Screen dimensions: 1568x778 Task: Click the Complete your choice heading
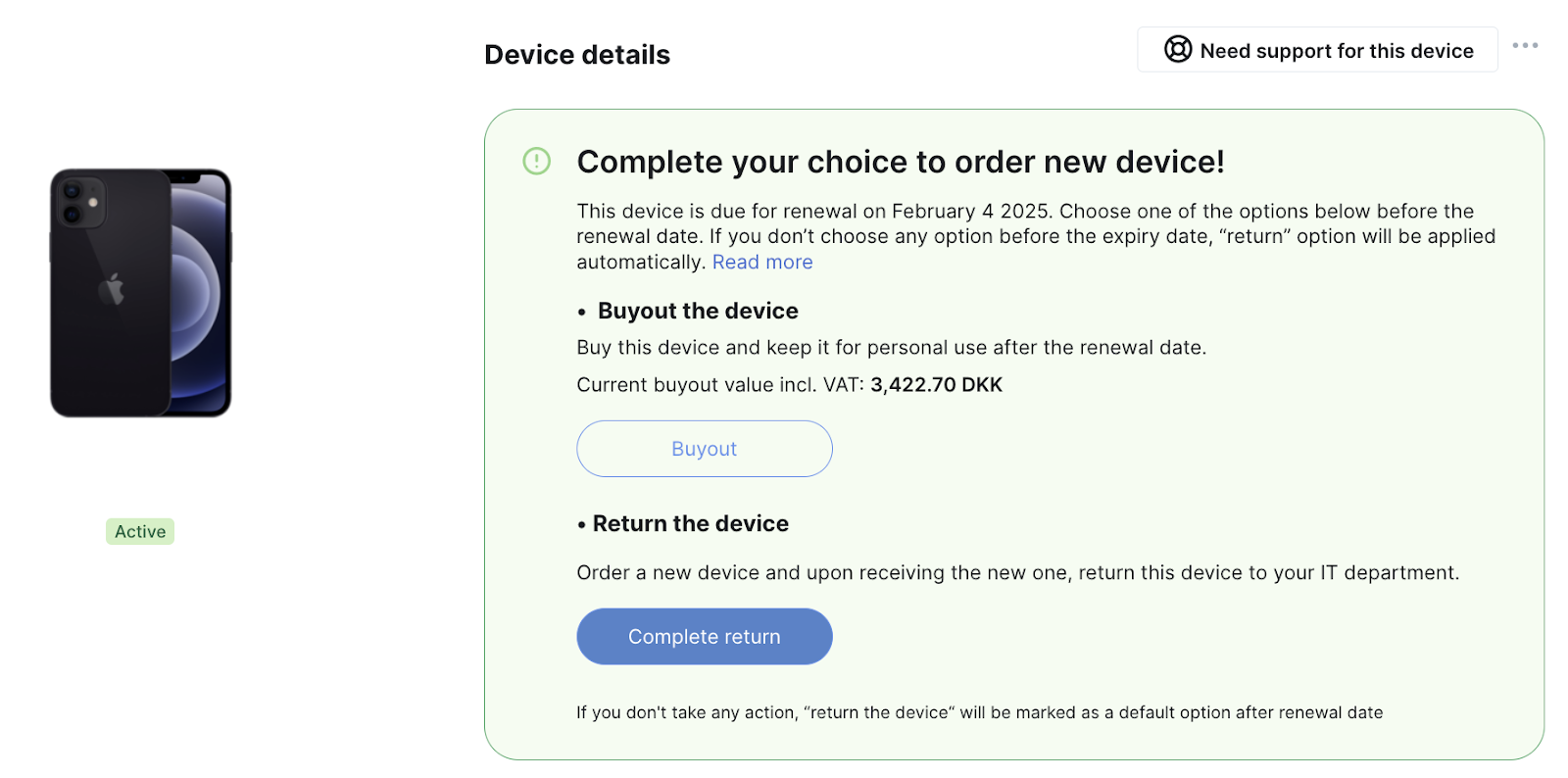[901, 162]
